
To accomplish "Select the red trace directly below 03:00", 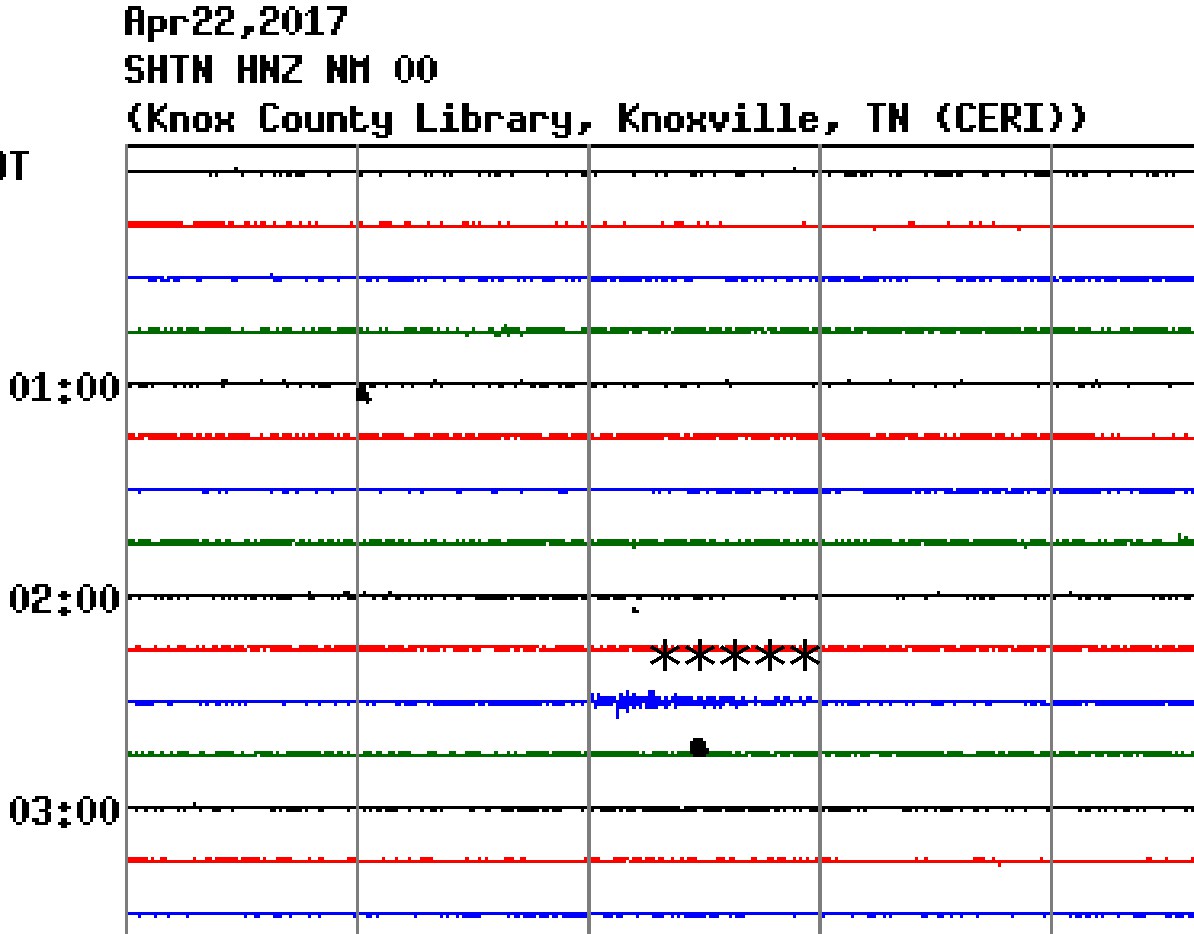I will 660,860.
